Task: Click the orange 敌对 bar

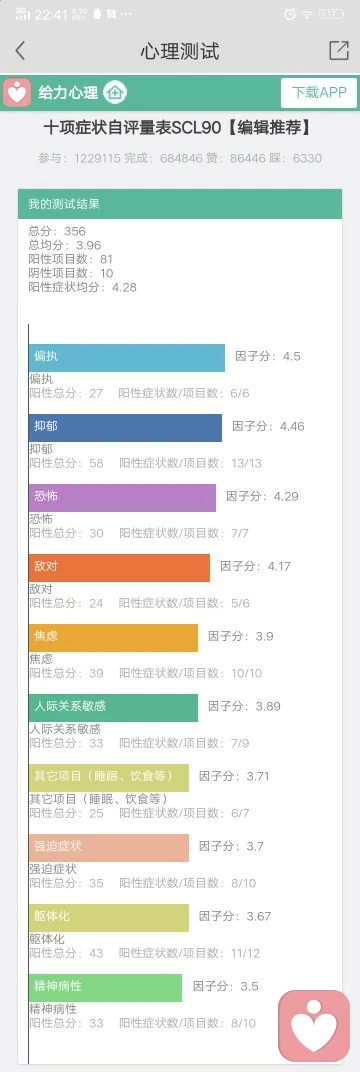Action: point(119,567)
